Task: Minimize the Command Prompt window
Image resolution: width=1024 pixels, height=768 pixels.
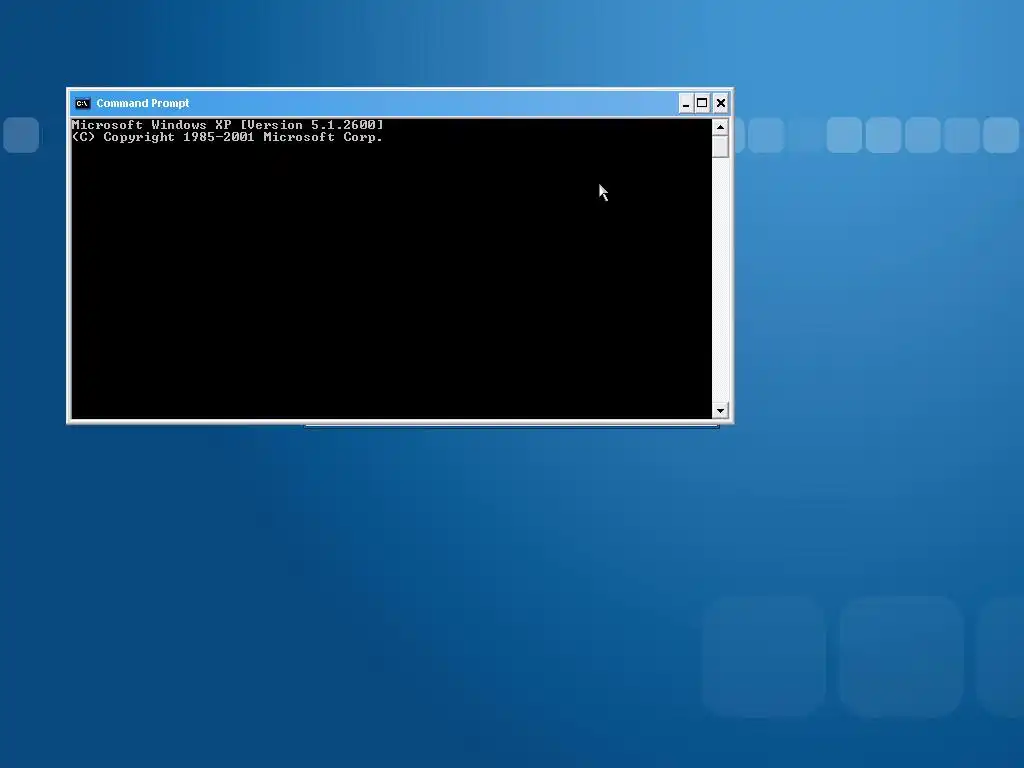Action: (686, 103)
